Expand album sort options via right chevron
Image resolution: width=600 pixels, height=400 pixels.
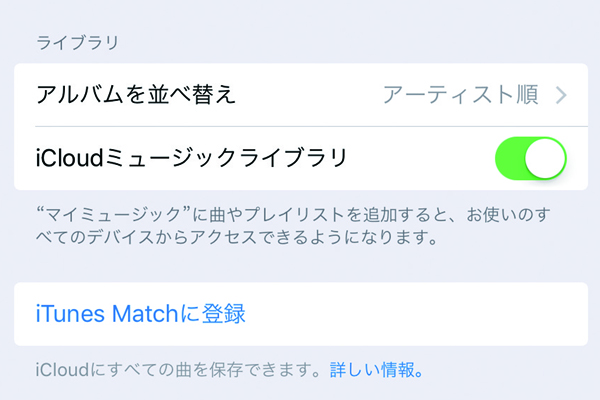[x=561, y=96]
